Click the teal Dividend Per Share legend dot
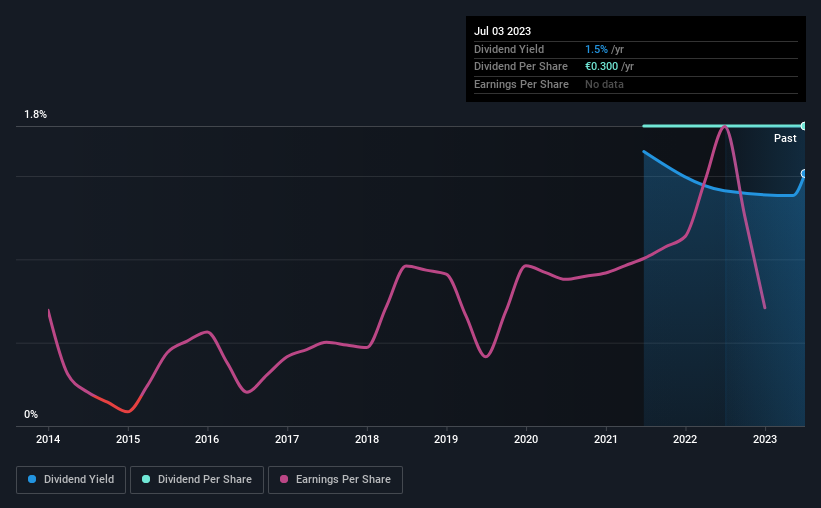This screenshot has width=821, height=508. point(146,480)
